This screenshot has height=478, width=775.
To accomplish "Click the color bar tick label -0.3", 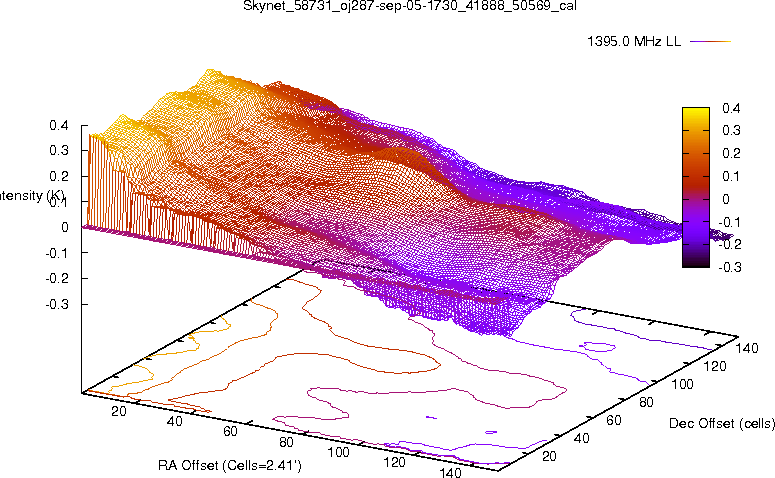I will coord(730,267).
